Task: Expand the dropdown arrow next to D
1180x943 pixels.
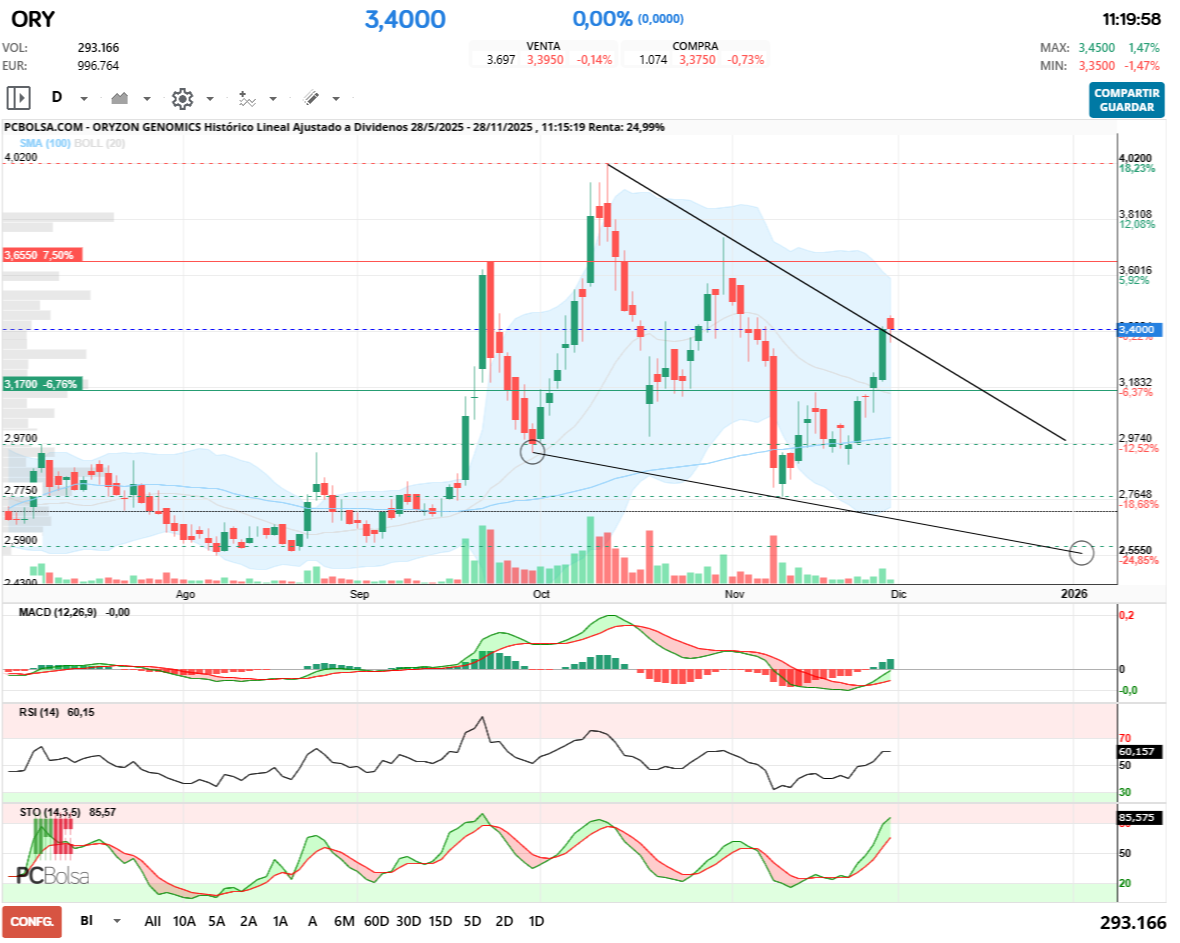Action: coord(83,99)
